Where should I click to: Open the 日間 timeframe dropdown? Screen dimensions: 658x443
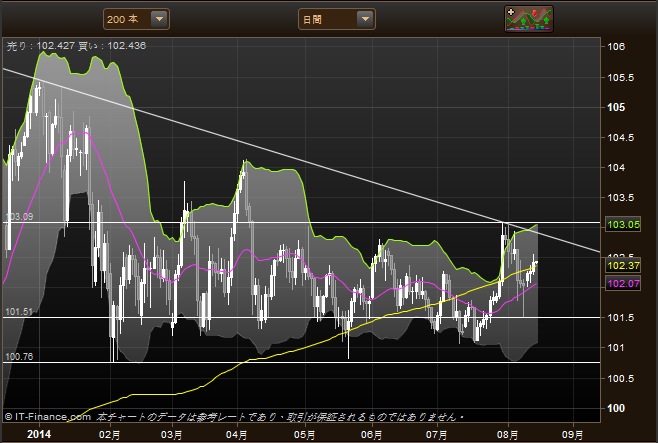(x=337, y=19)
